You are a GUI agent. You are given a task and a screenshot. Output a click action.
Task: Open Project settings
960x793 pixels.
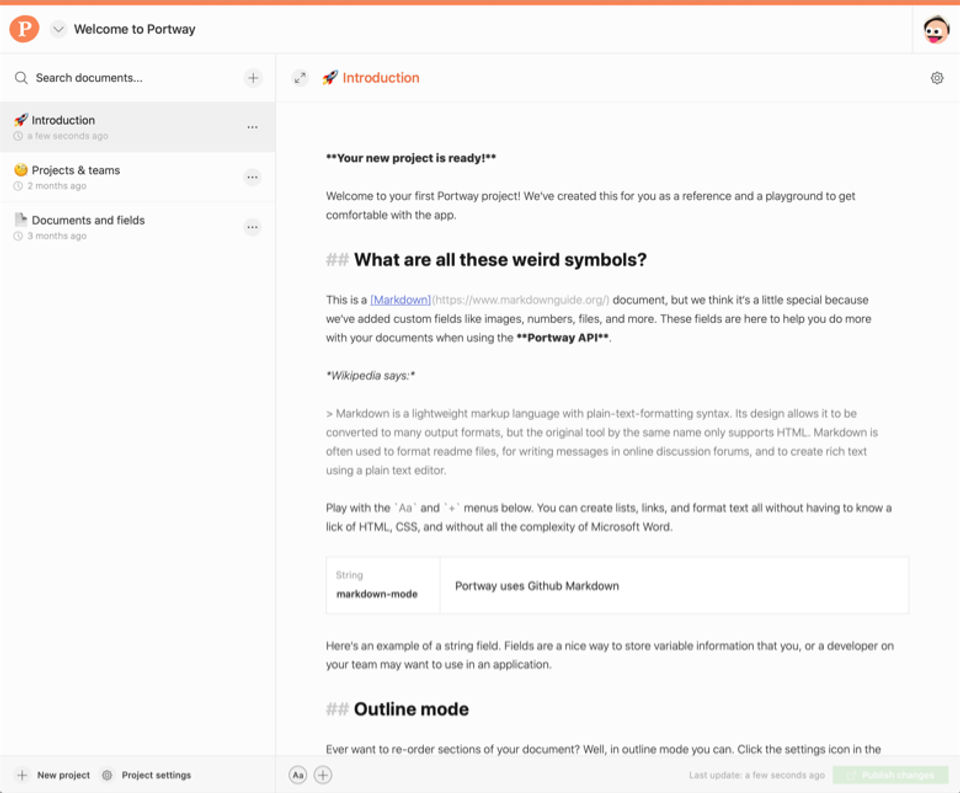(146, 775)
